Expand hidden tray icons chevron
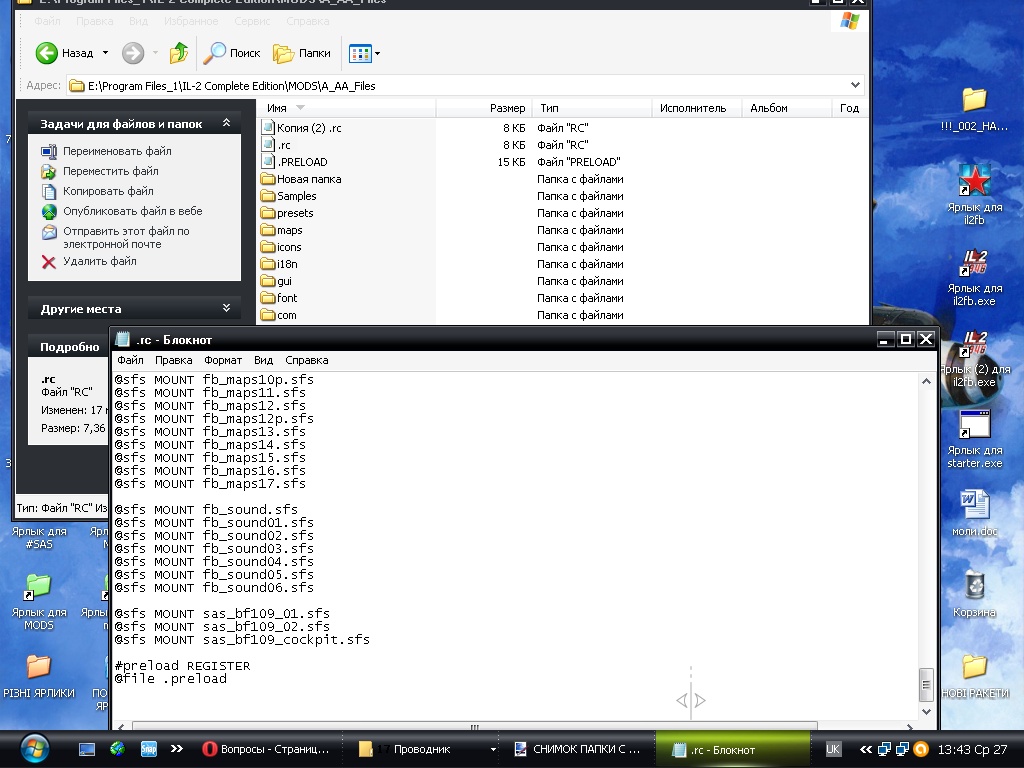 [x=865, y=749]
